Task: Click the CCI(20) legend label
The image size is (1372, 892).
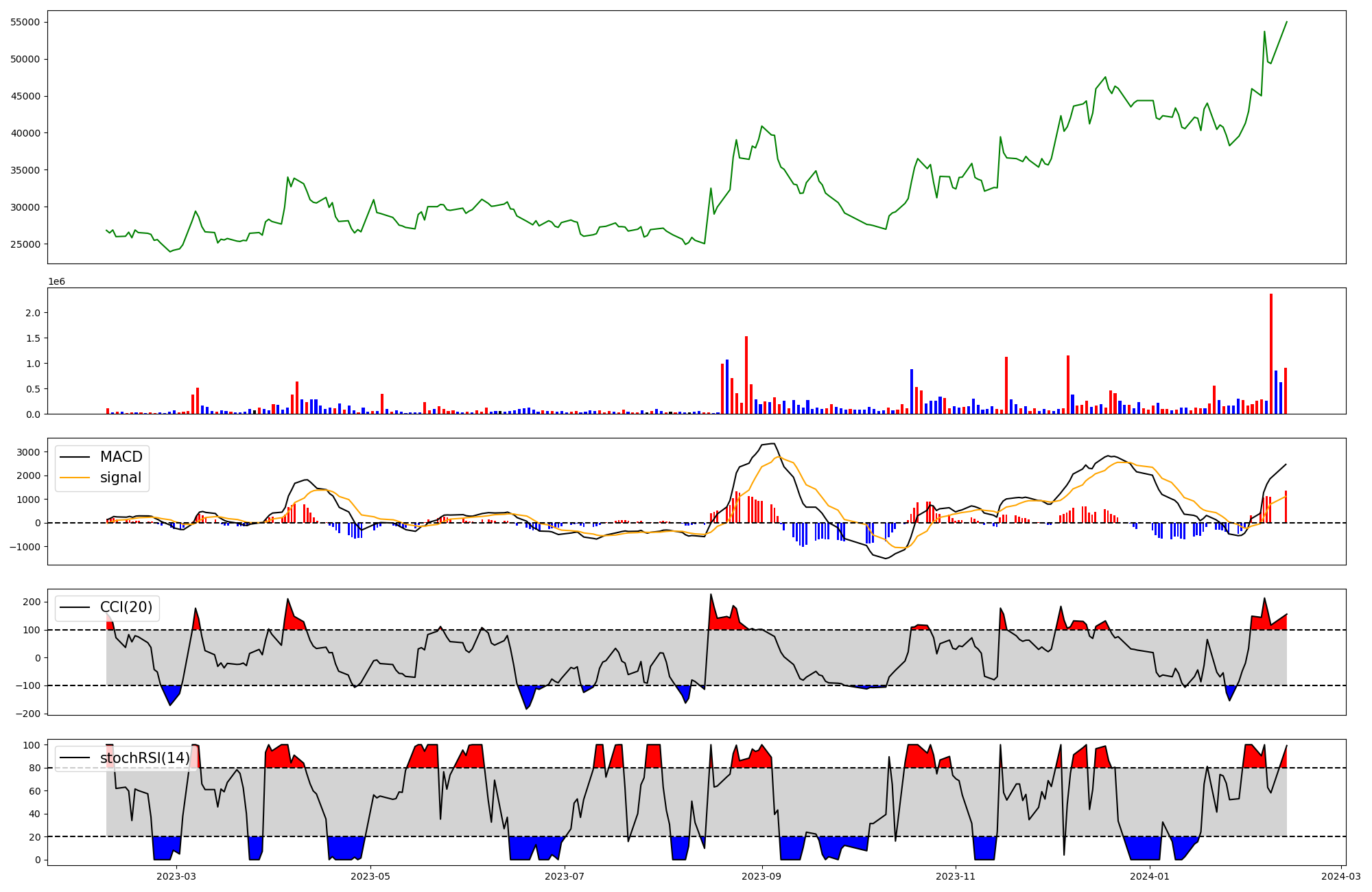Action: [x=126, y=607]
